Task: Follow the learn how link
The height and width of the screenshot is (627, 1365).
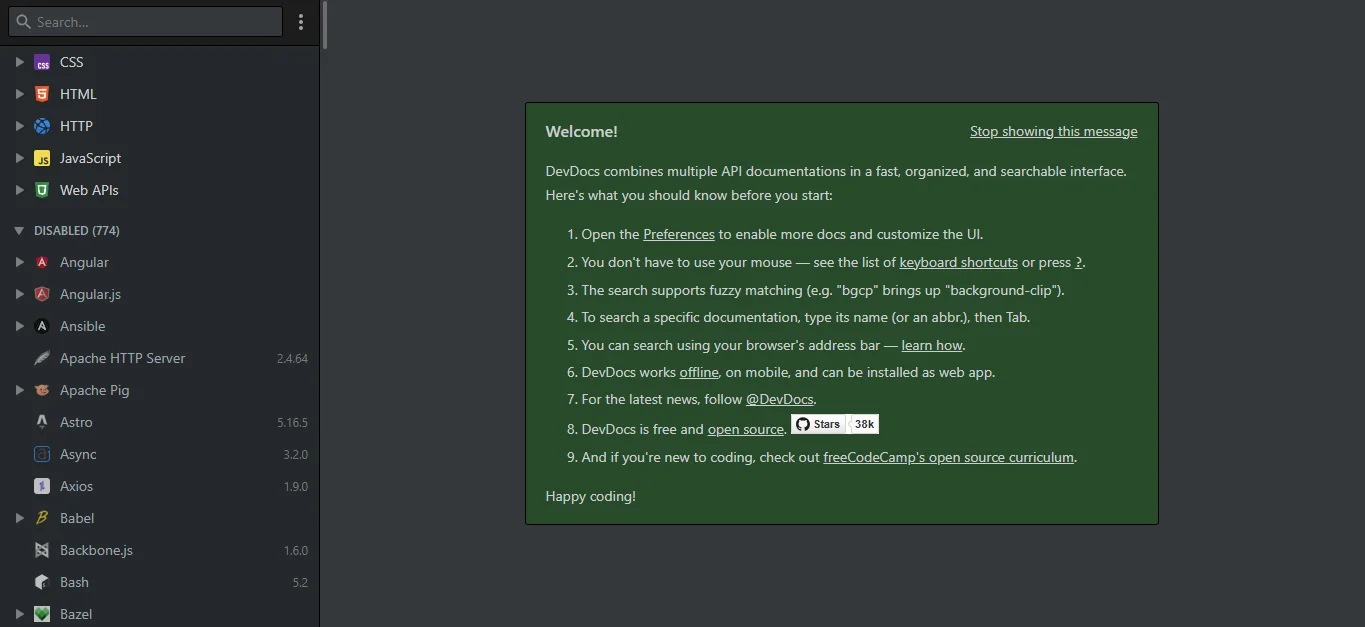Action: (932, 345)
